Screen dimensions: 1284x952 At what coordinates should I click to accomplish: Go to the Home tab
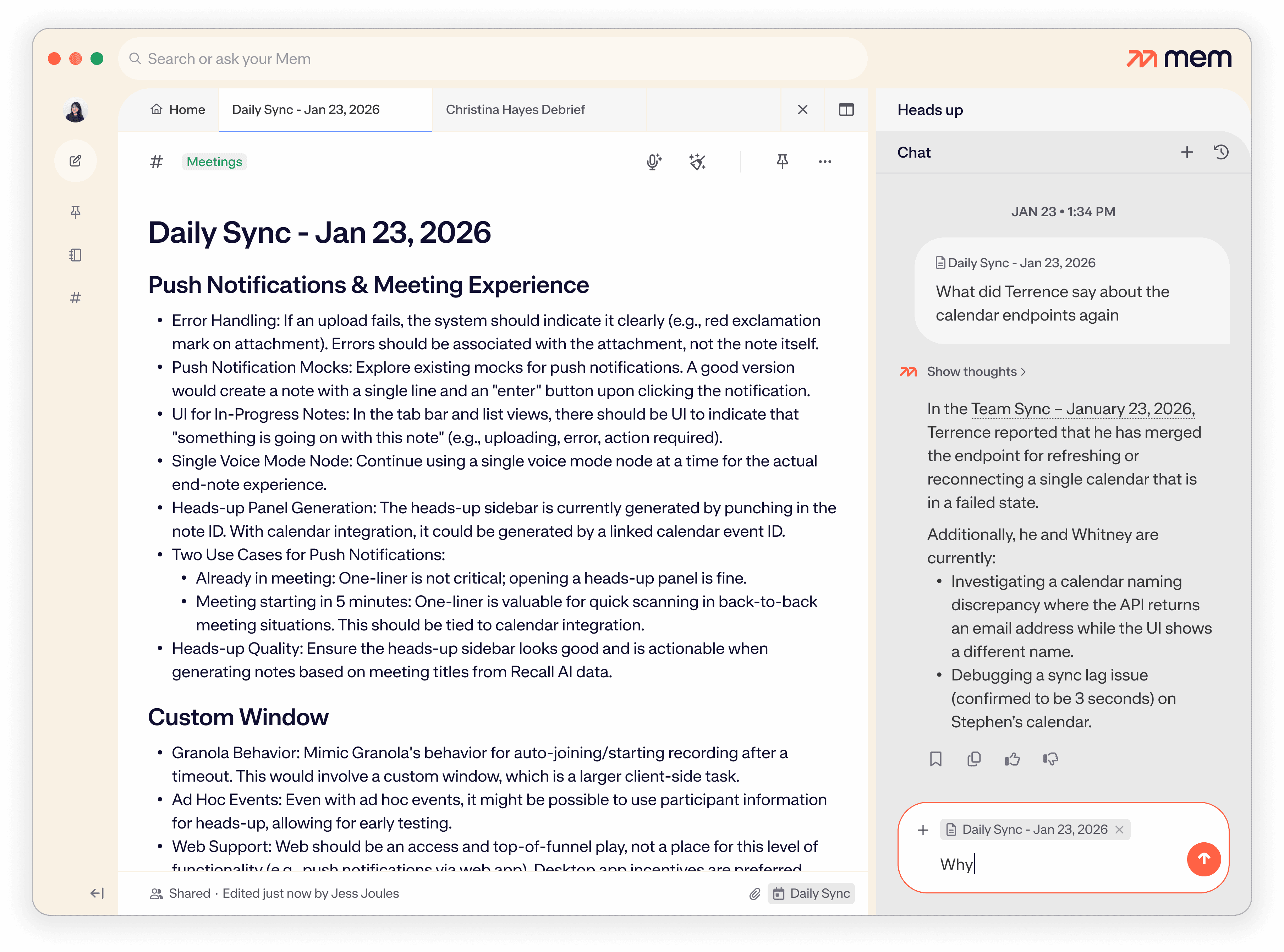tap(178, 109)
